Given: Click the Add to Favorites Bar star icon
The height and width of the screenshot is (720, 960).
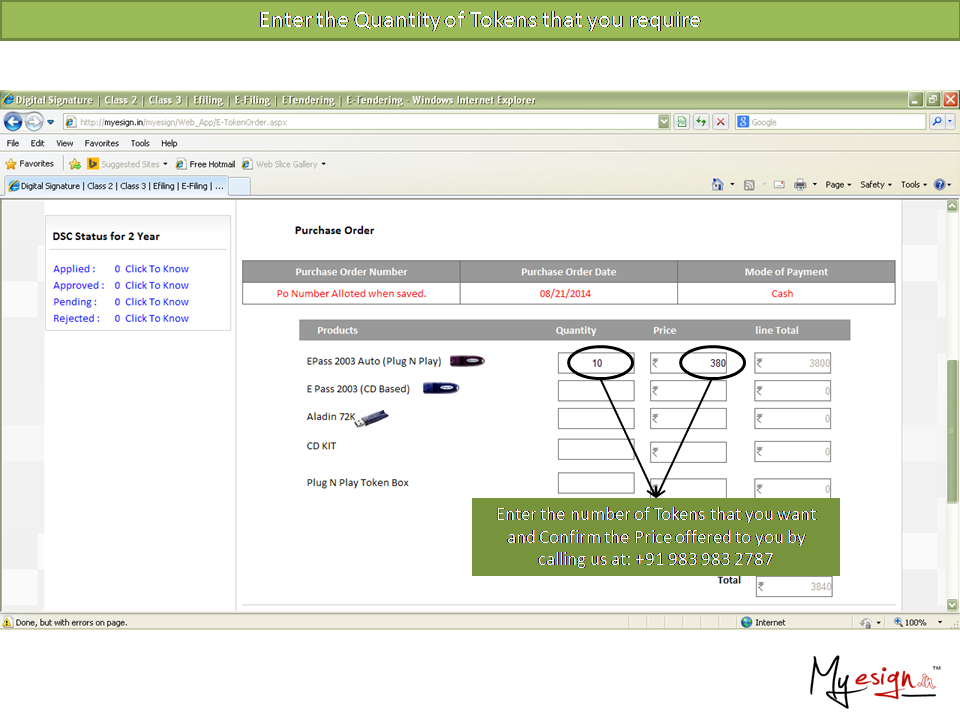Looking at the screenshot, I should pos(75,164).
